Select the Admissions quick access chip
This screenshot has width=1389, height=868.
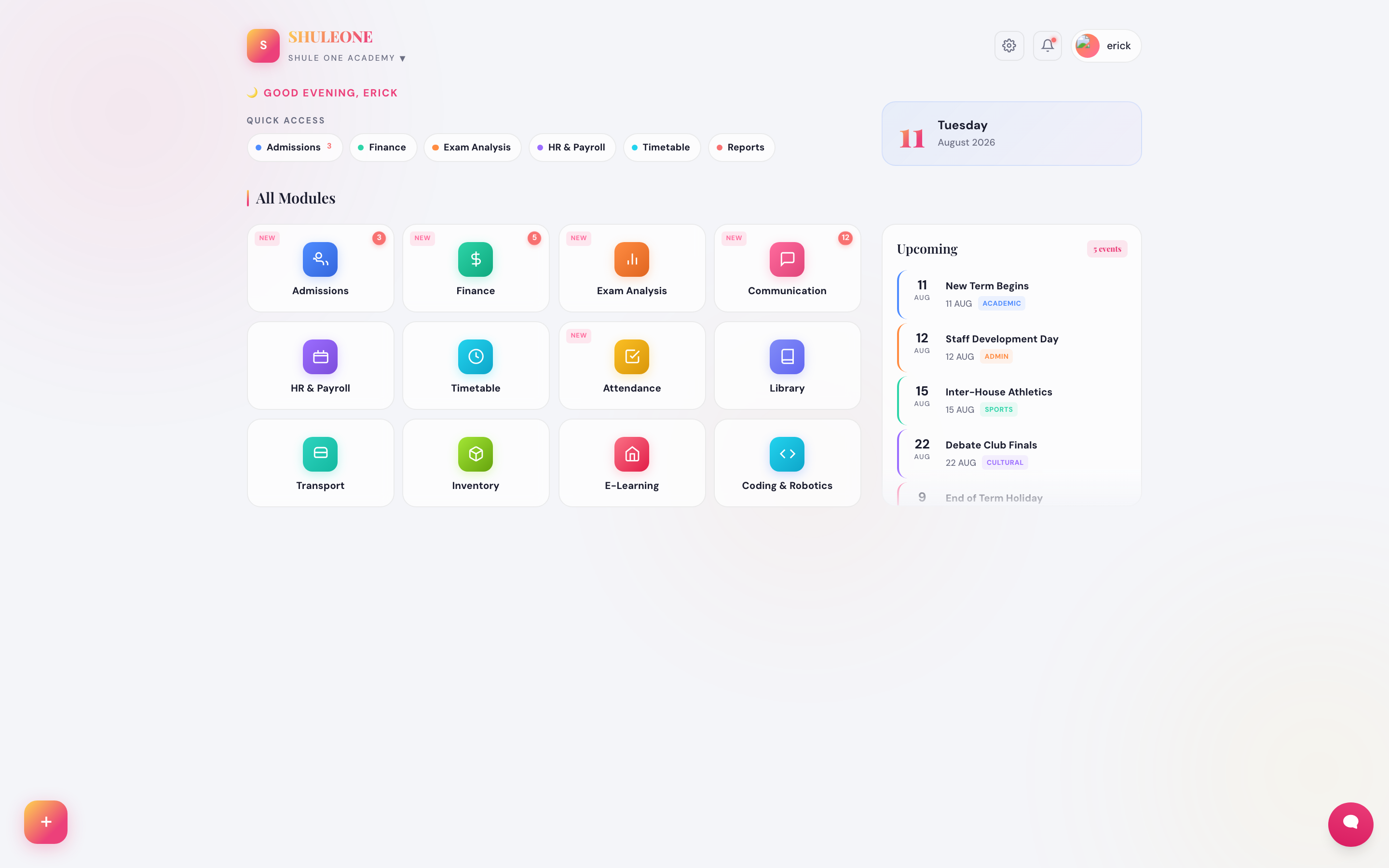pos(295,148)
